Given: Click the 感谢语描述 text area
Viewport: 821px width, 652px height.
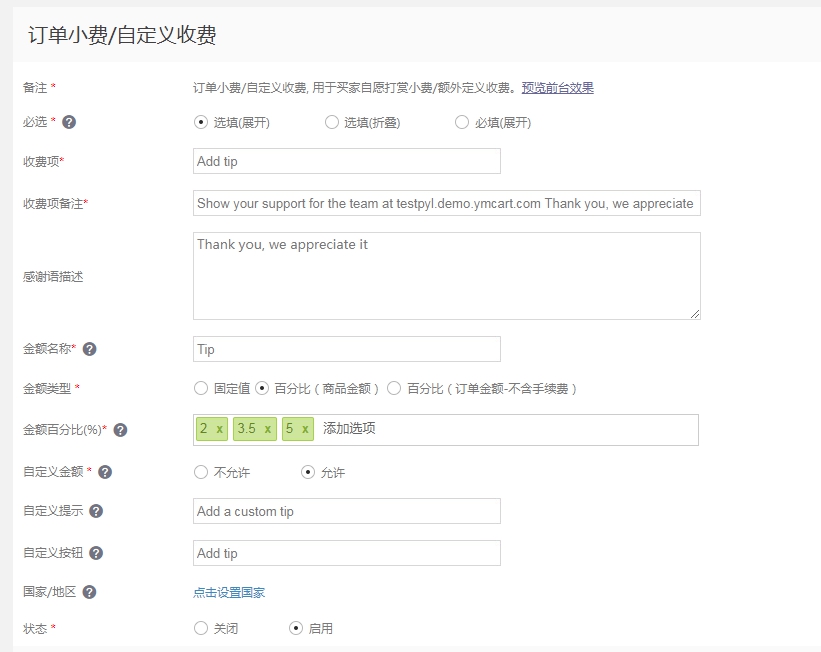Looking at the screenshot, I should click(446, 276).
